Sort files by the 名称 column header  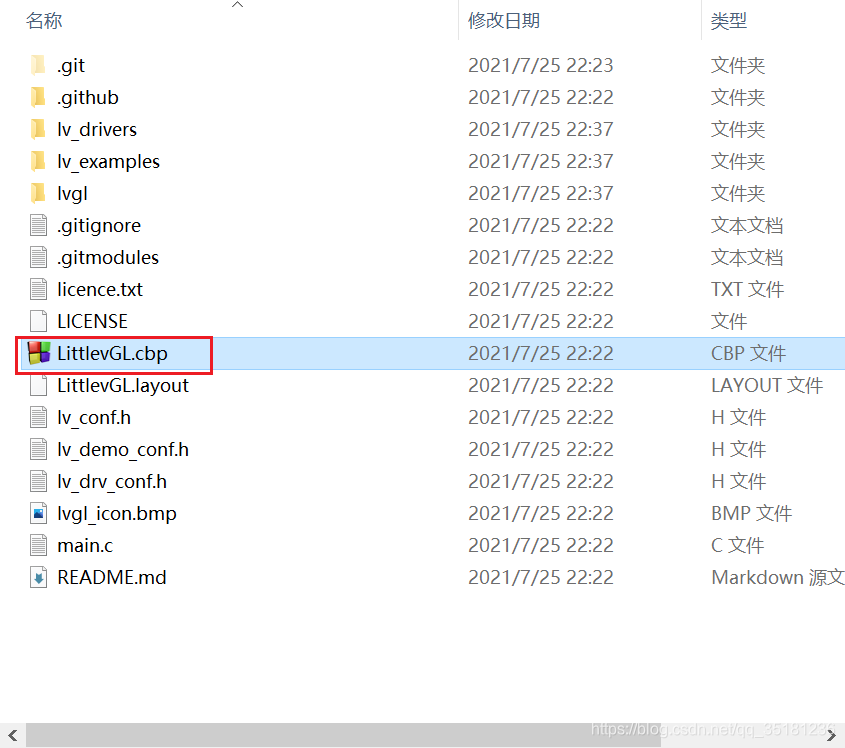[x=44, y=20]
